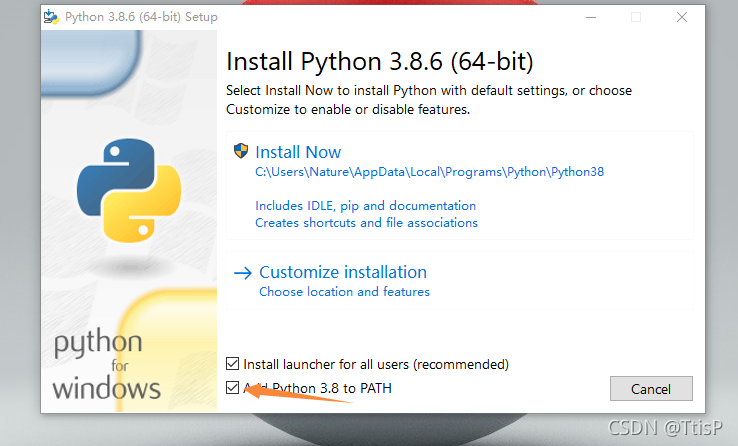Minimize the Python Setup window
The height and width of the screenshot is (446, 738).
[x=591, y=17]
